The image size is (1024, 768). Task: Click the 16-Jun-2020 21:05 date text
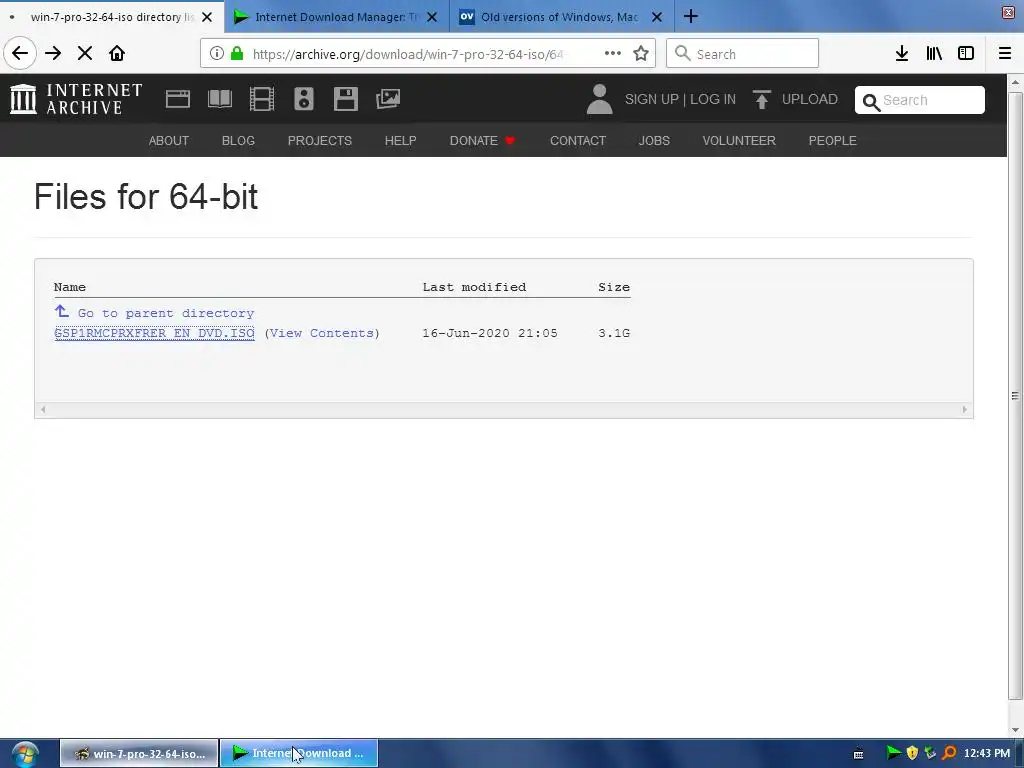pyautogui.click(x=490, y=333)
